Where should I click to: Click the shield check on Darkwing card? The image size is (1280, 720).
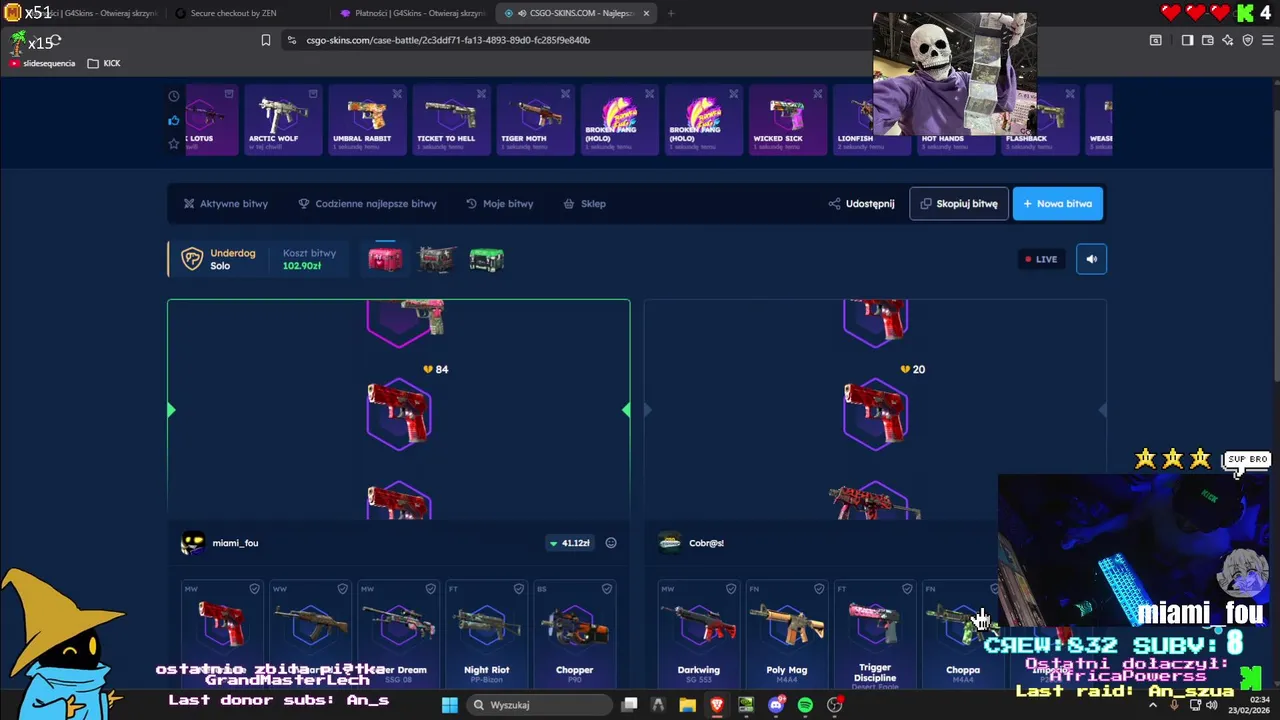(730, 589)
